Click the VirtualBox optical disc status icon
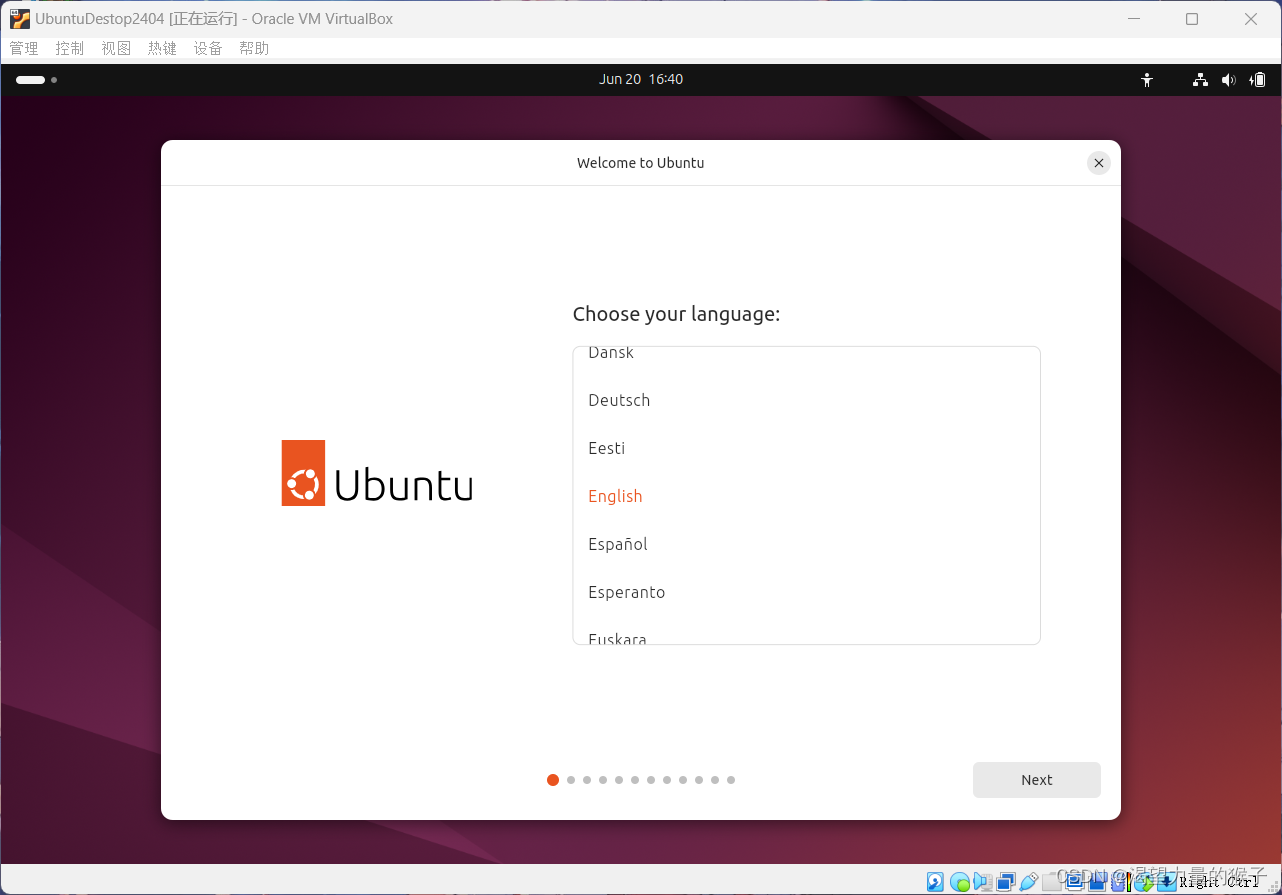Image resolution: width=1282 pixels, height=895 pixels. pos(960,882)
